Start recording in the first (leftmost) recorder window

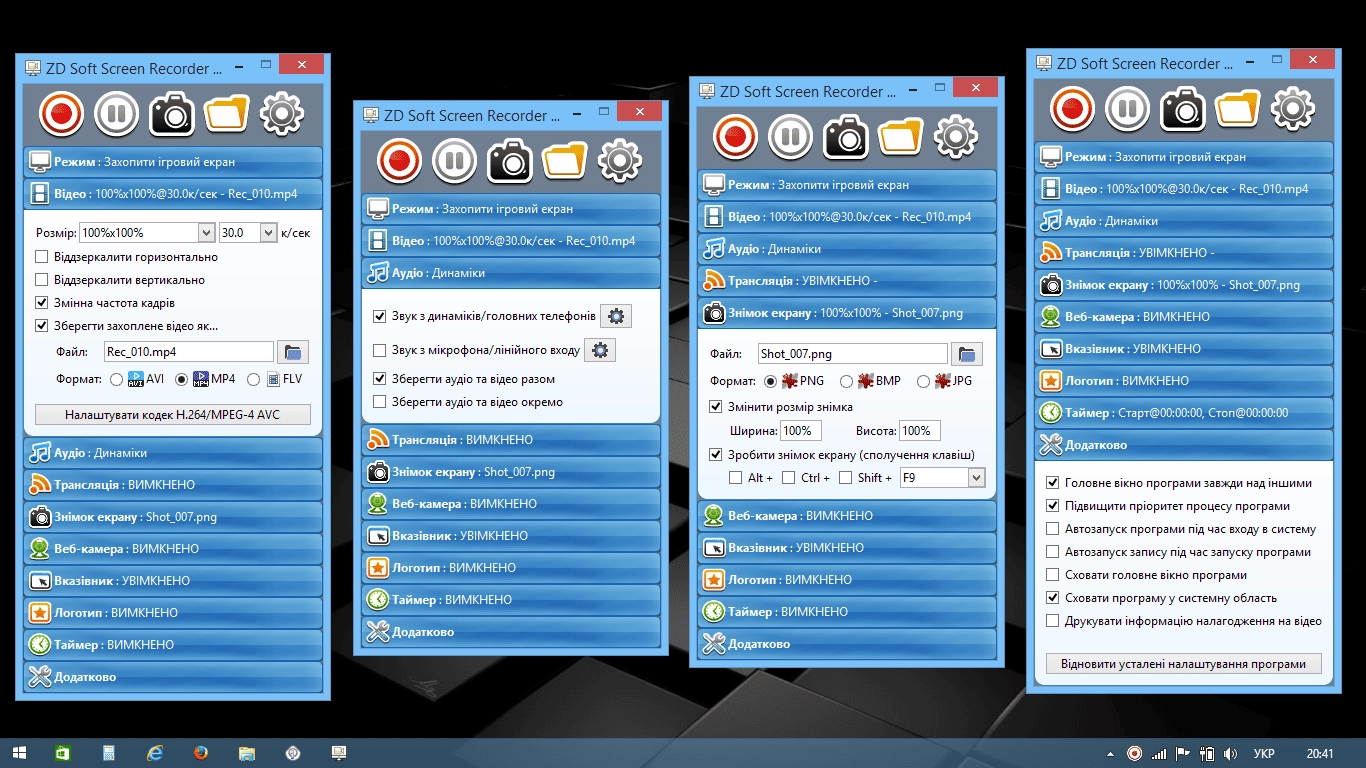(x=61, y=114)
